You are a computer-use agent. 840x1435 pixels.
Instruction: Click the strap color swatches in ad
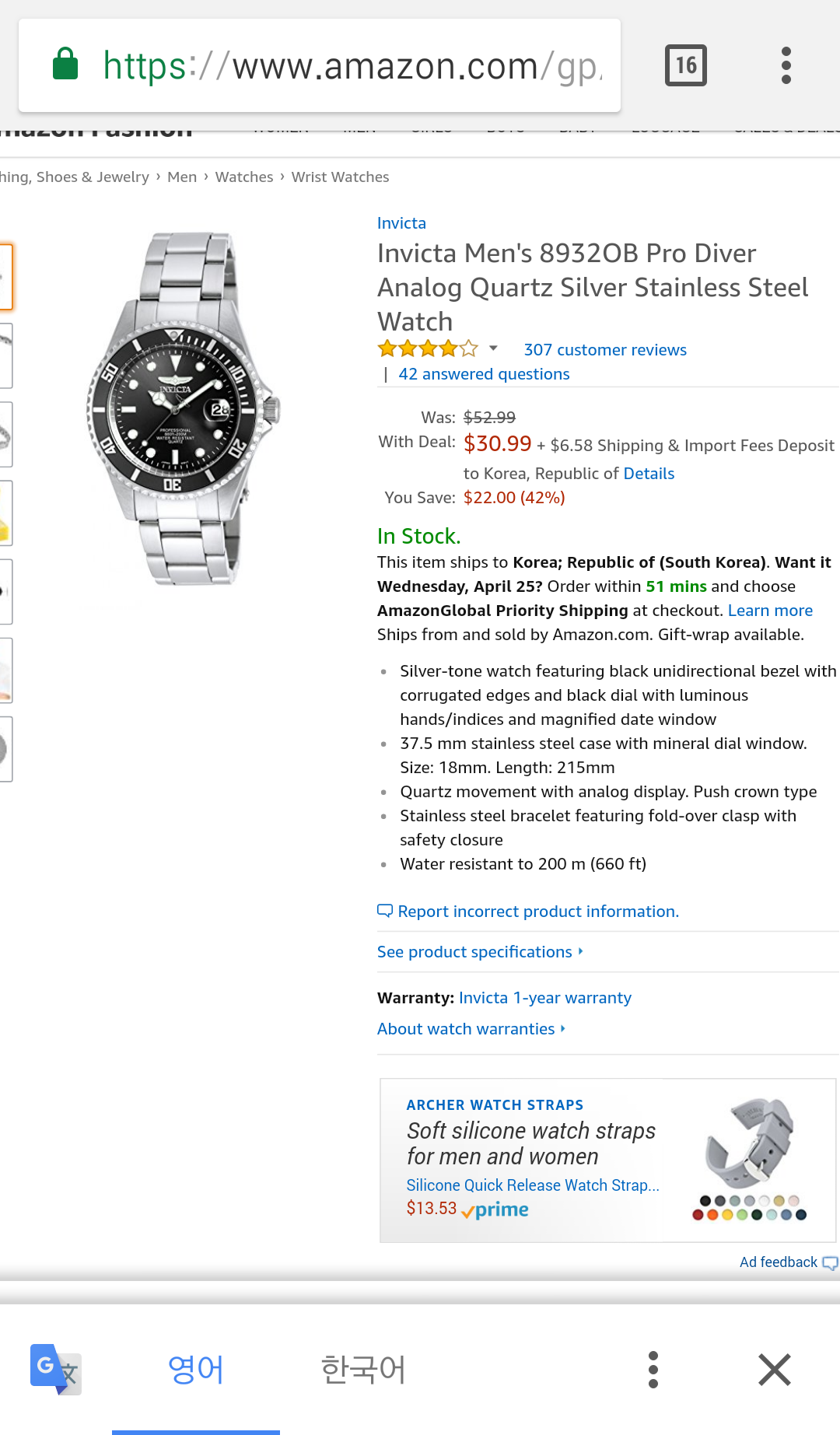(x=749, y=1208)
